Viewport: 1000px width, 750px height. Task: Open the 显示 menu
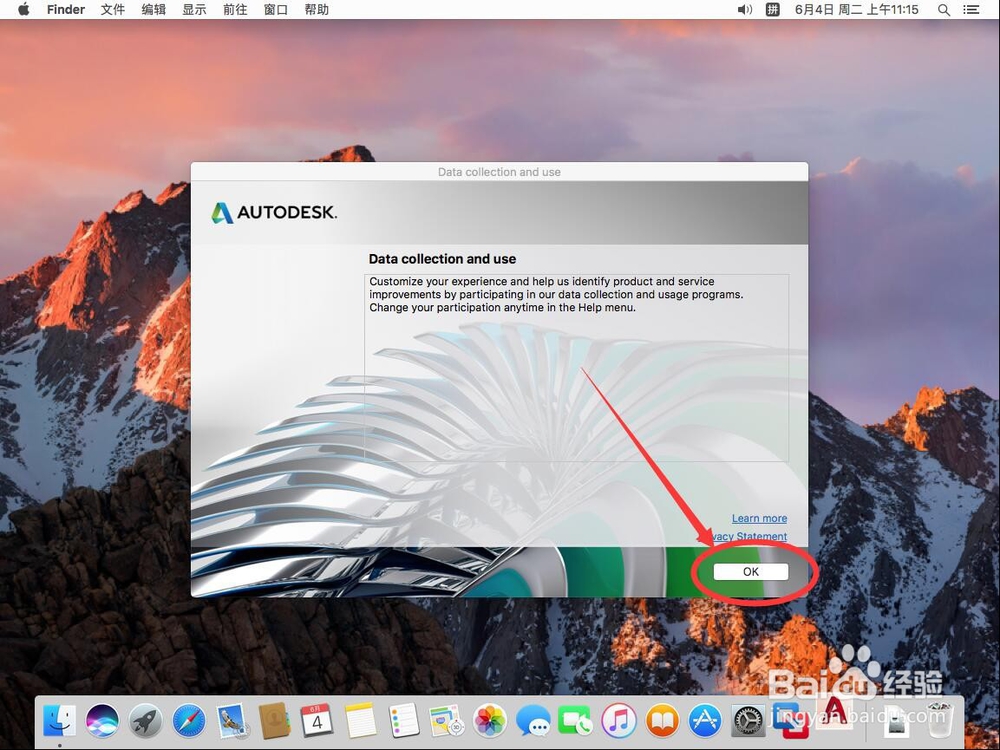point(195,10)
